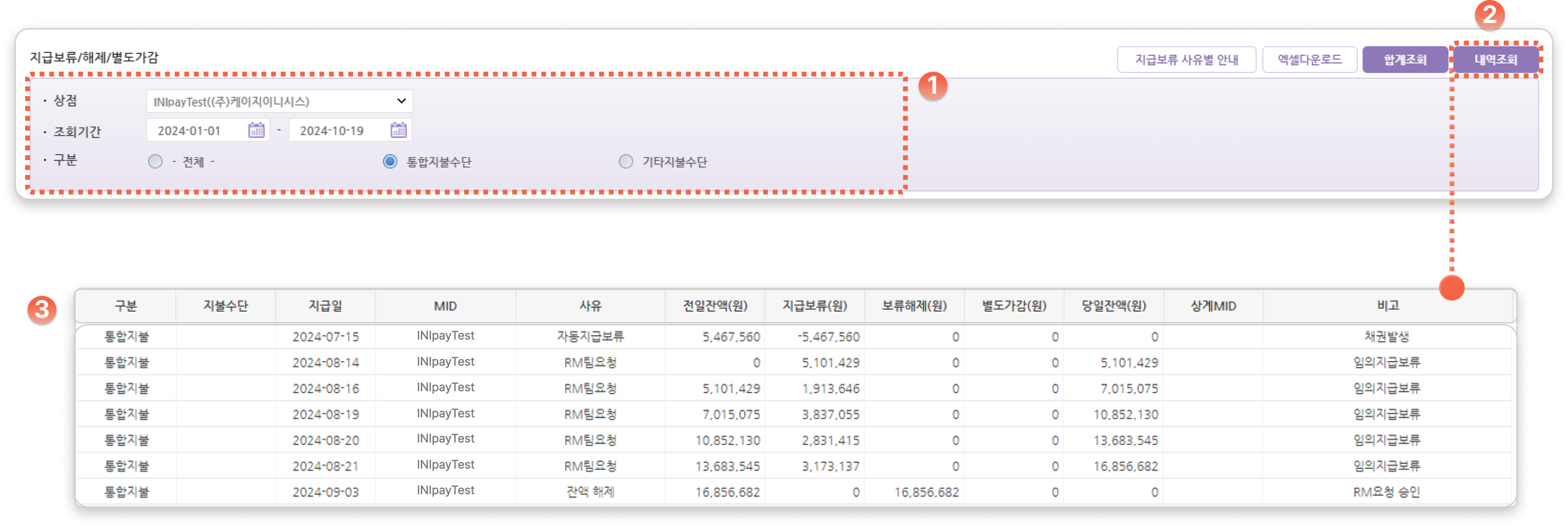Click the 내역조회 button

1496,59
